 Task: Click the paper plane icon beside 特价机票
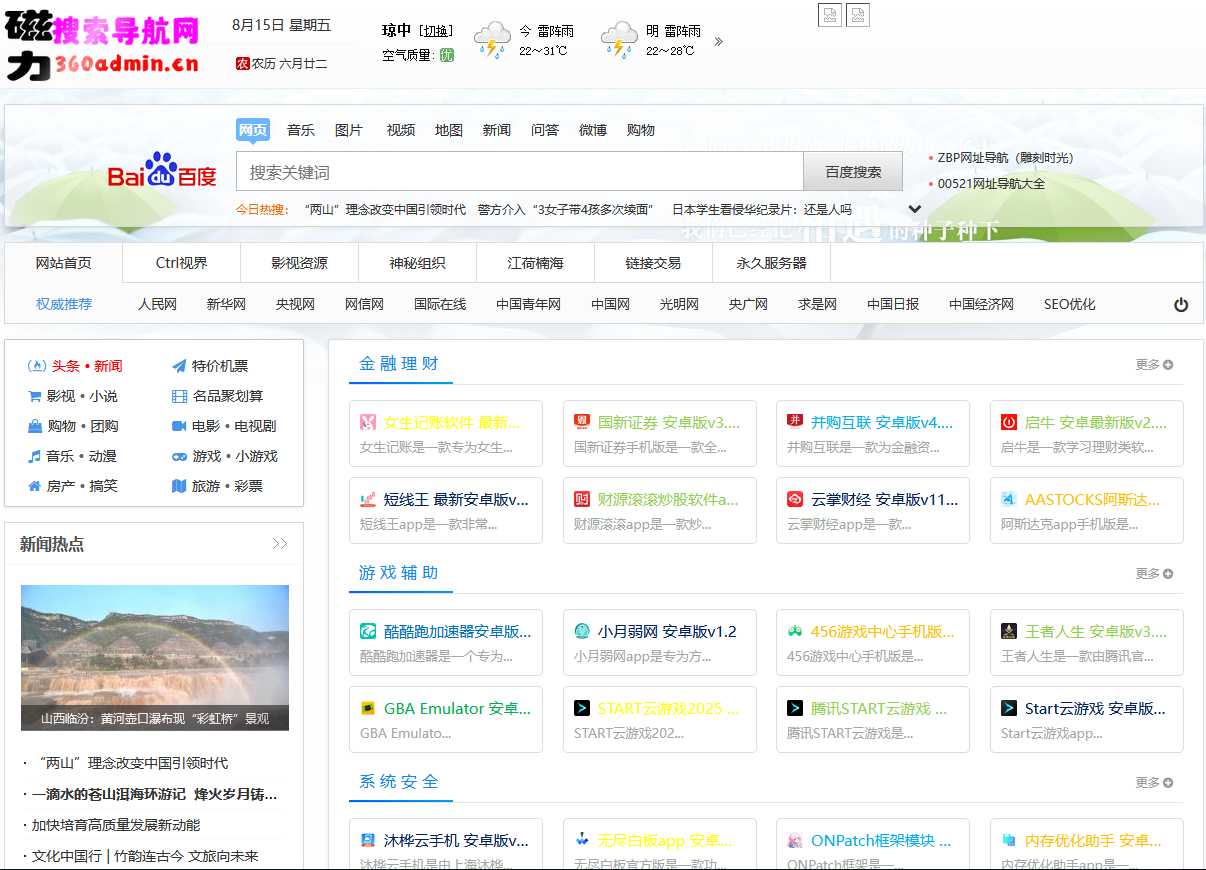pos(179,366)
